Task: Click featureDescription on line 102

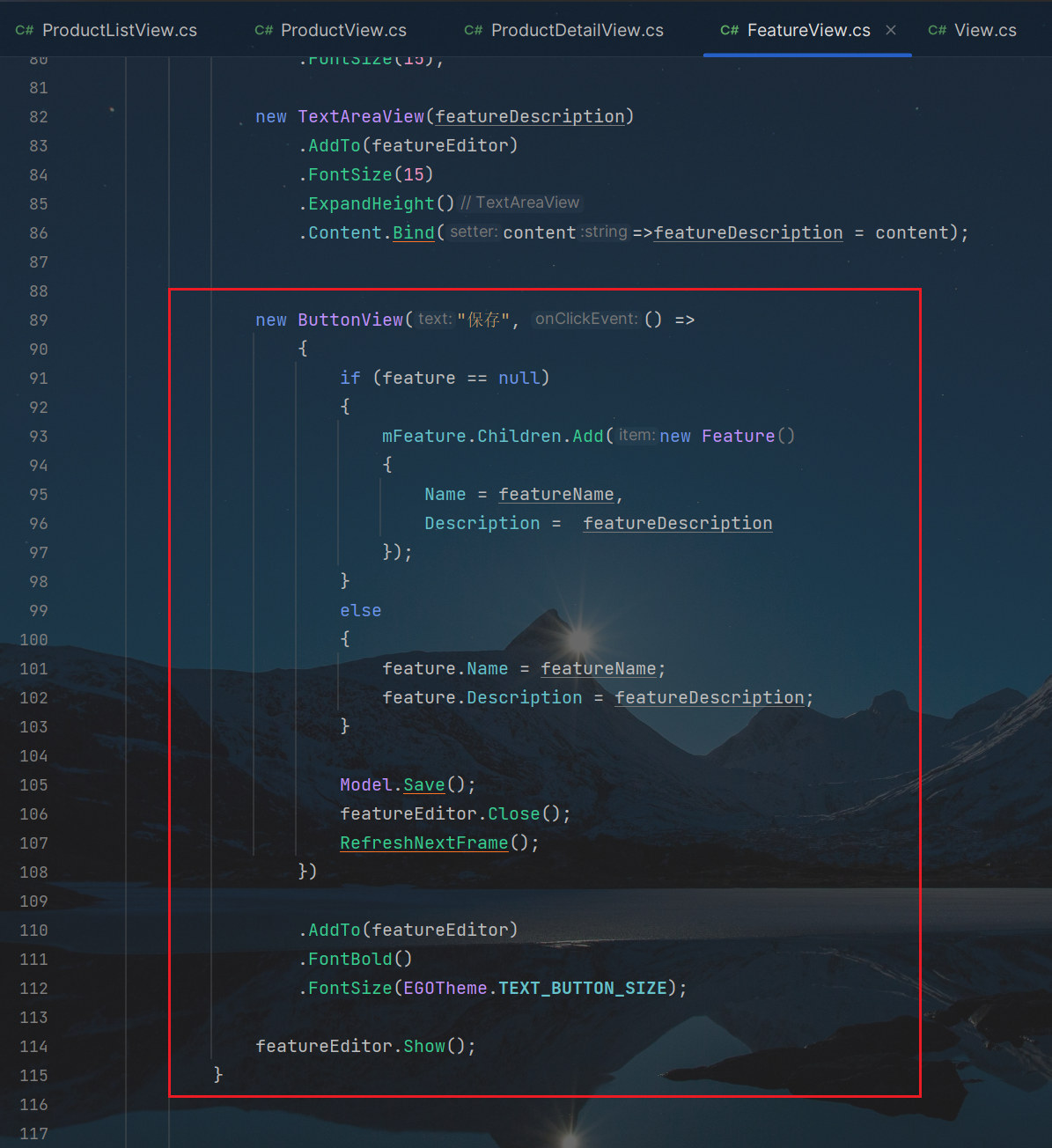Action: 710,698
